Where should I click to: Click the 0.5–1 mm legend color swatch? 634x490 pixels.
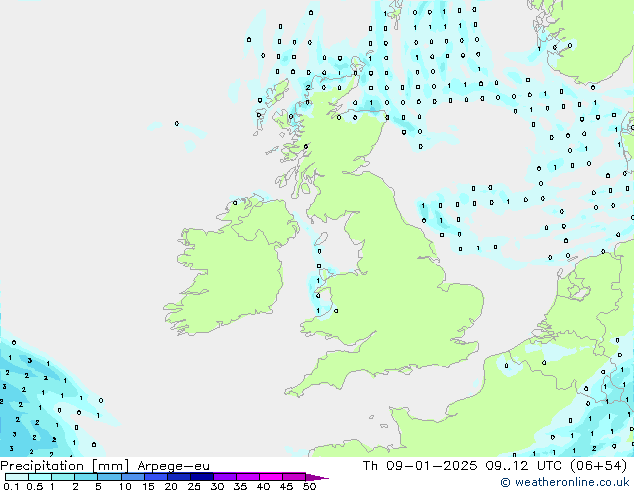[40, 477]
